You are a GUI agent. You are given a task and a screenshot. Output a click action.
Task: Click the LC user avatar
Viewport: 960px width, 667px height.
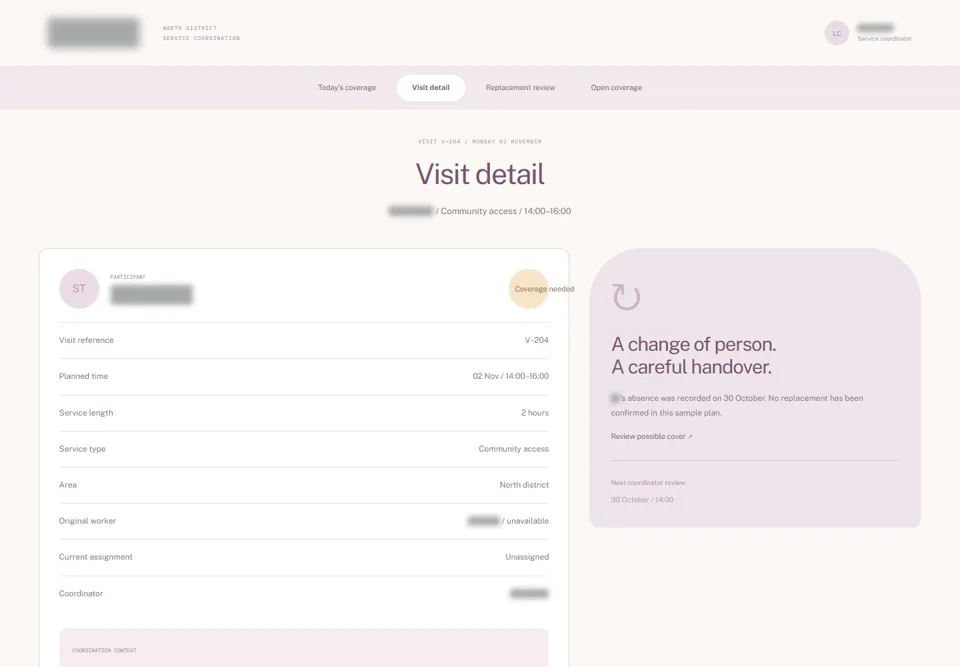click(836, 33)
